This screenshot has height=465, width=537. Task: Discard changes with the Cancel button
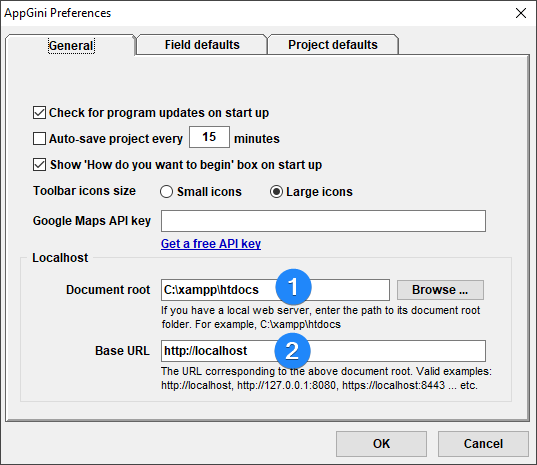pyautogui.click(x=483, y=444)
